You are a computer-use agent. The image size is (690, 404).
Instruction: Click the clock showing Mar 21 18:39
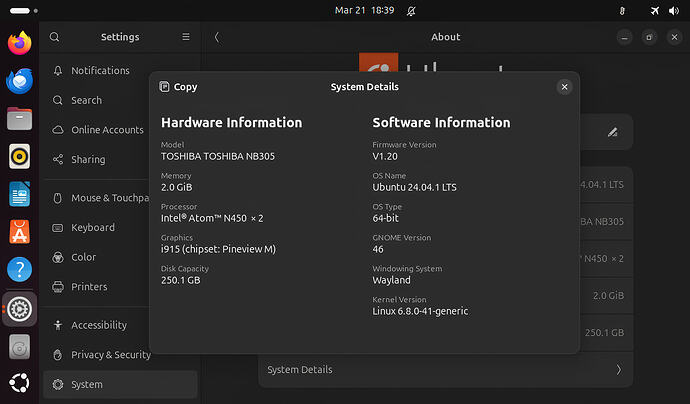click(364, 10)
